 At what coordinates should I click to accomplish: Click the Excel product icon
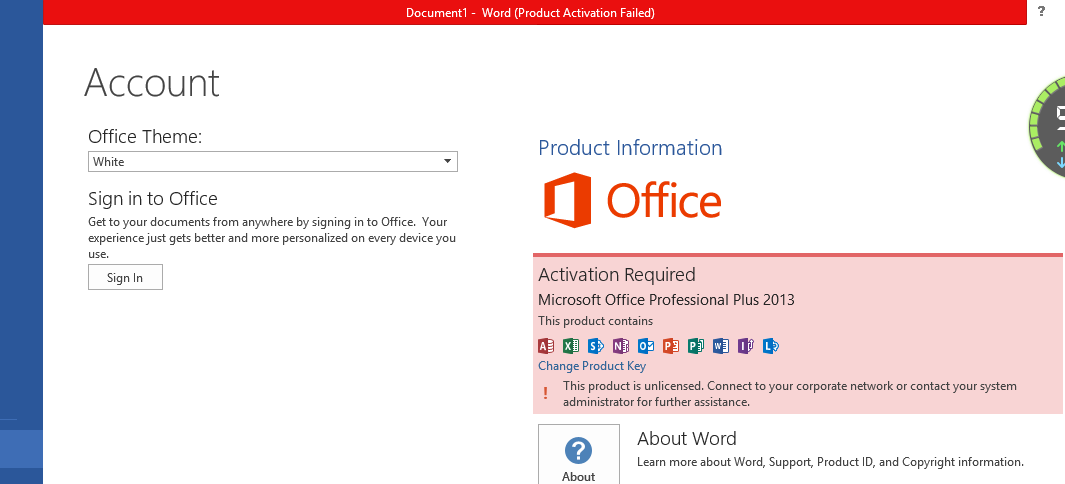coord(571,346)
